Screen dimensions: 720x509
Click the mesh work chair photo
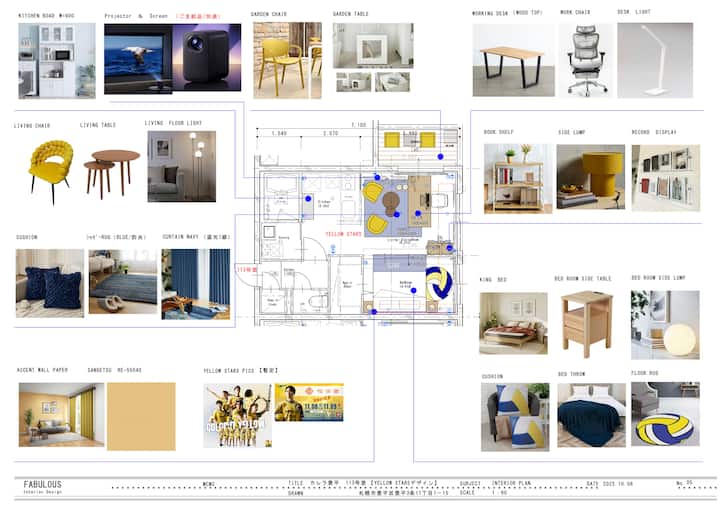coord(585,60)
